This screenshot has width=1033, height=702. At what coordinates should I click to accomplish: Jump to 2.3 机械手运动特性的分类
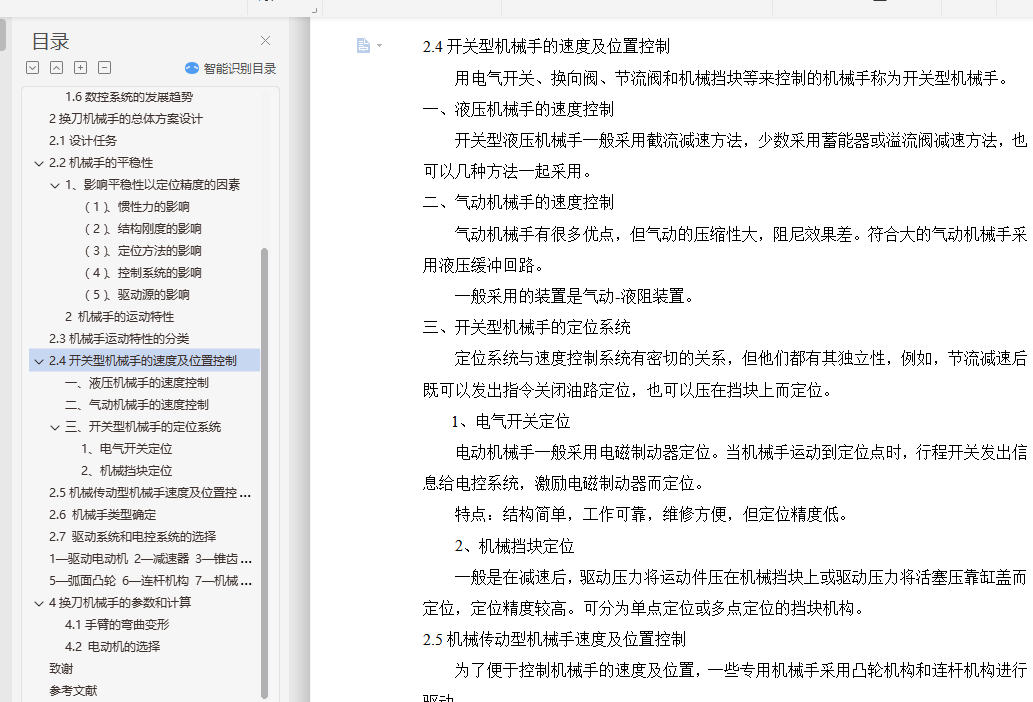119,338
